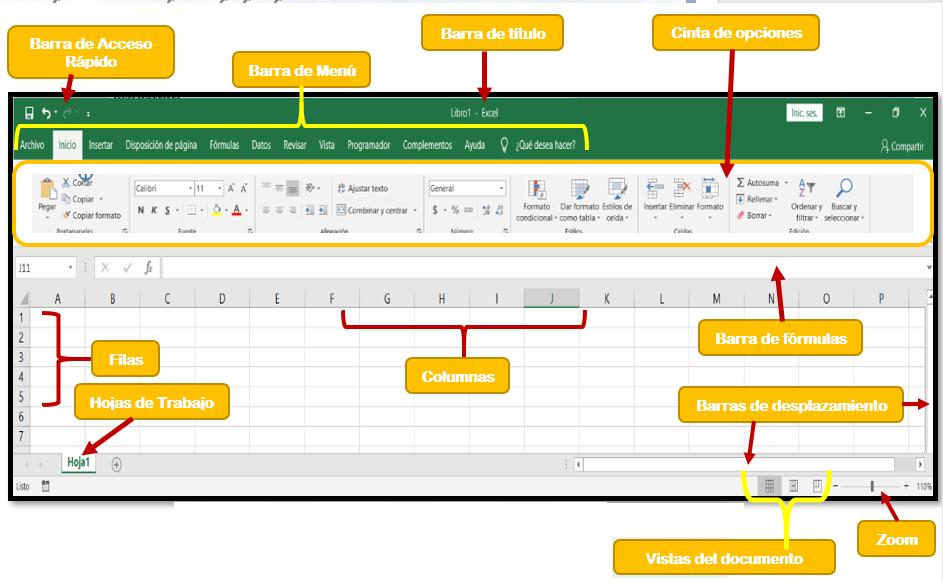Click the Redo arrow icon
This screenshot has height=581, width=943.
[67, 113]
